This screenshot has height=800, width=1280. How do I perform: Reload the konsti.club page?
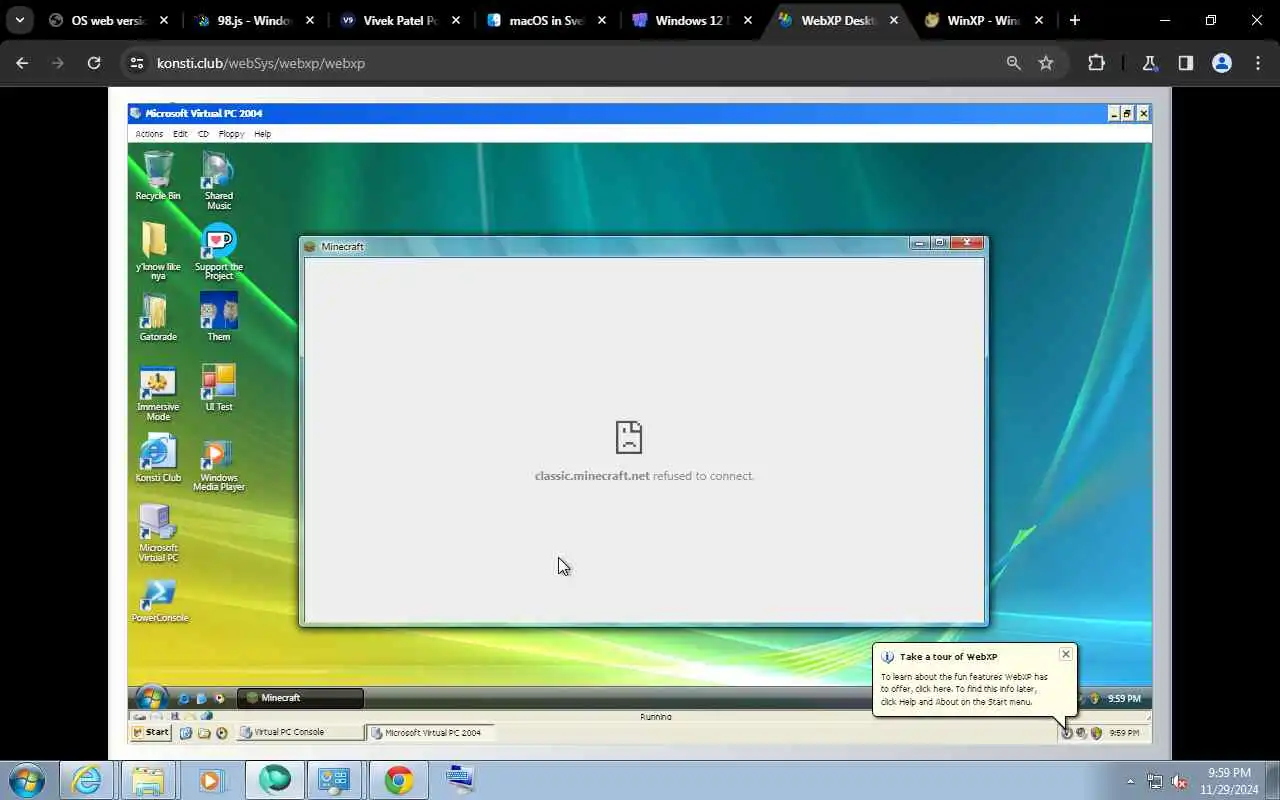pos(94,63)
